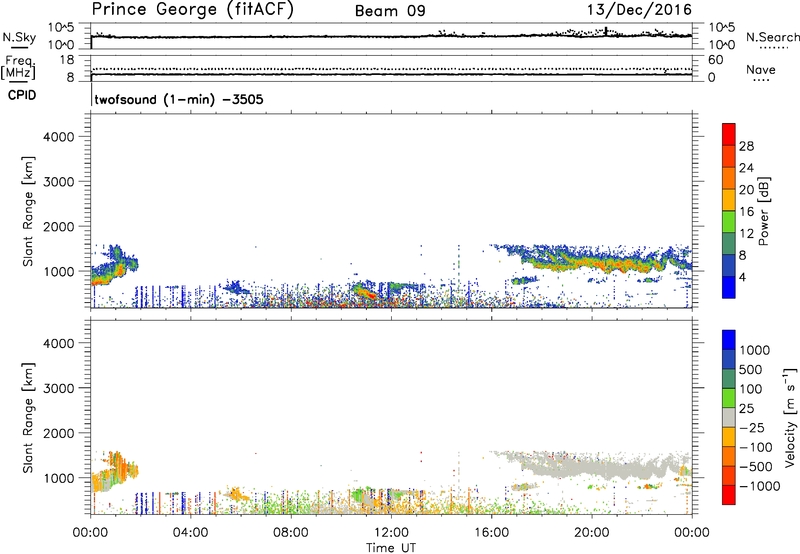Viewport: 800px width, 554px height.
Task: Click the 'Beam 09' label
Action: [390, 11]
